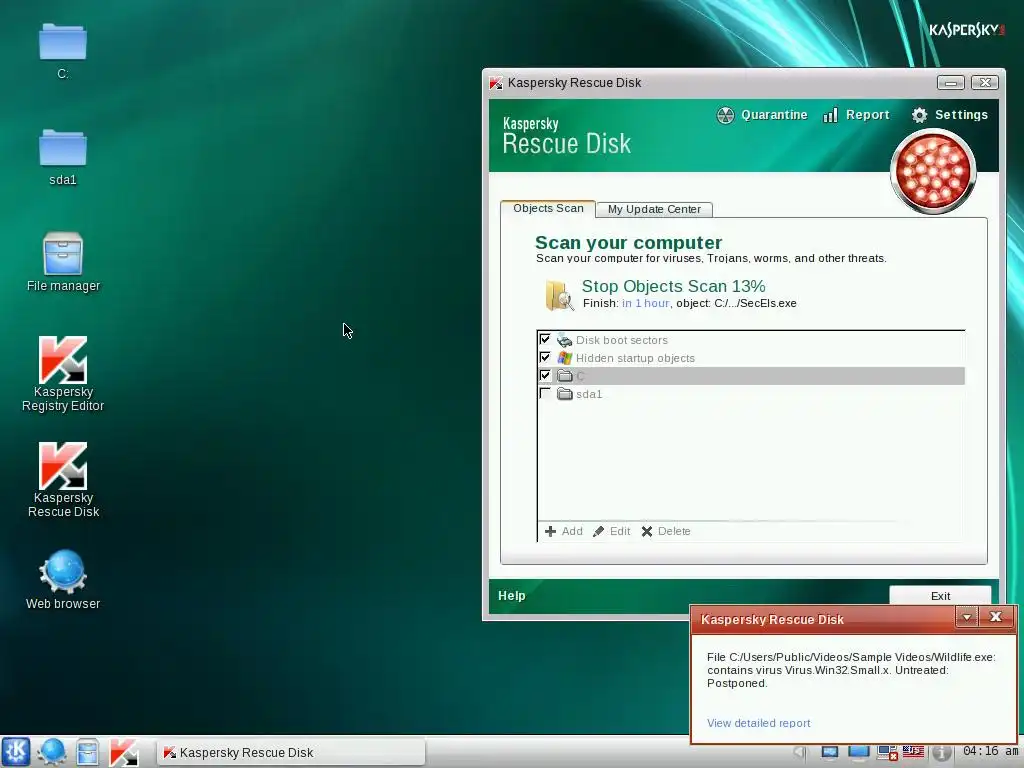Click Kaspersky Rescue Disk taskbar window button

(x=291, y=752)
